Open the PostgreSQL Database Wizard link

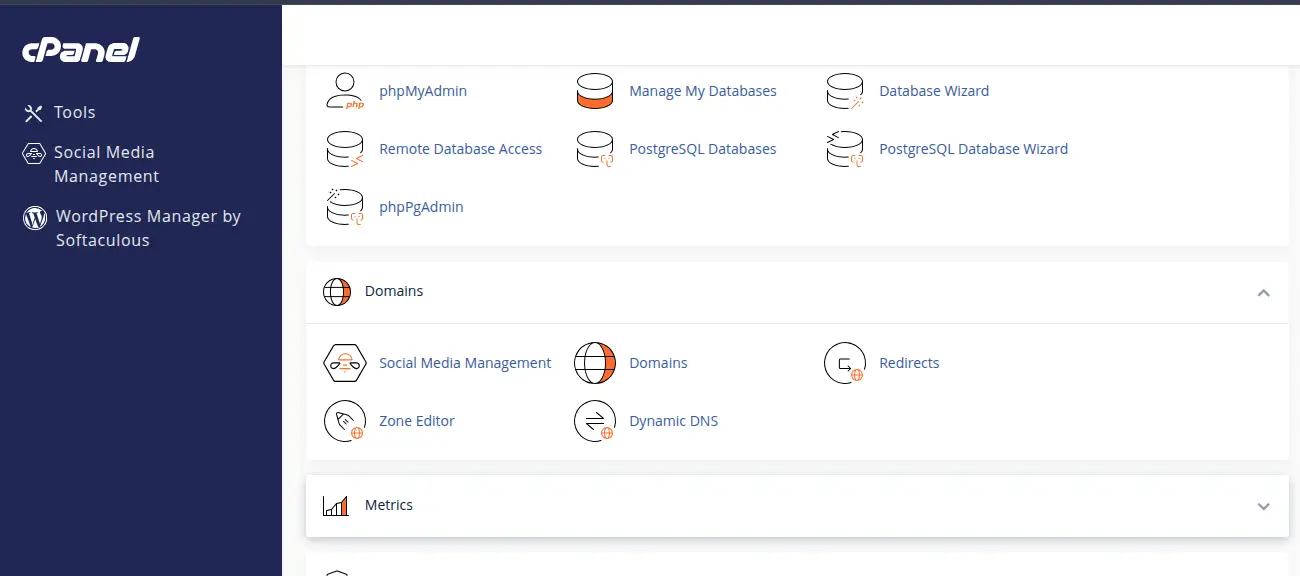(x=974, y=149)
